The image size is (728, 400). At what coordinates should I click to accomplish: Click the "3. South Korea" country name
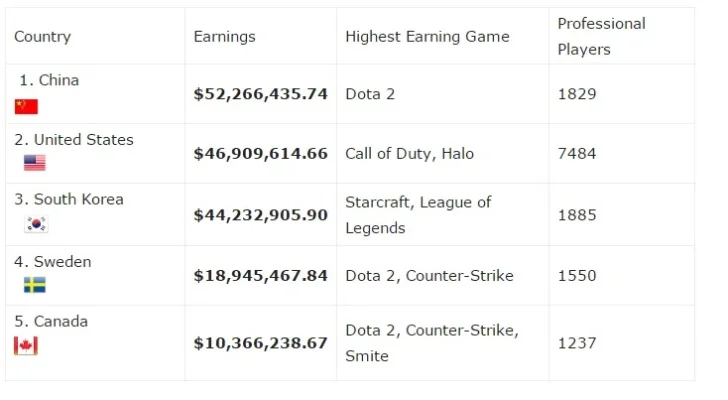(69, 199)
